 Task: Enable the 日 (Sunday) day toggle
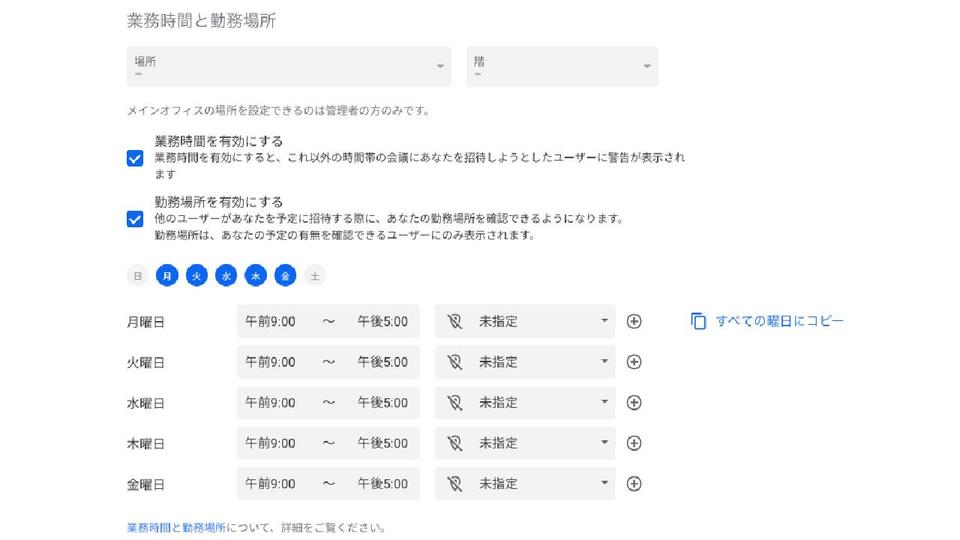138,276
